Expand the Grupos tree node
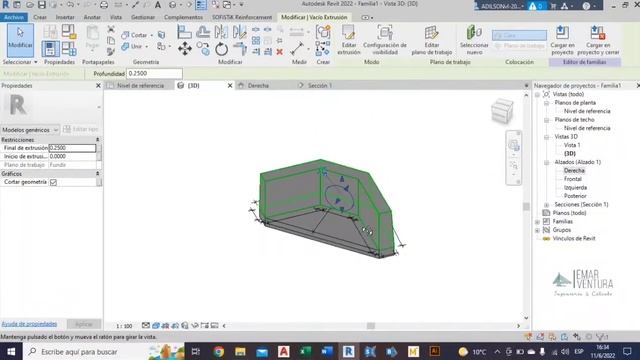 [x=538, y=230]
